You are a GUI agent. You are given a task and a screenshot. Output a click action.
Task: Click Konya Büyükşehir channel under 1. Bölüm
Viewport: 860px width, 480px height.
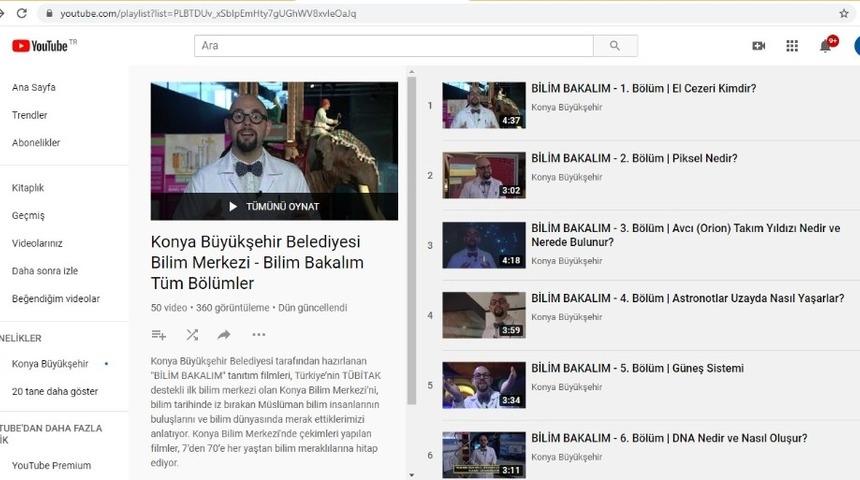click(567, 108)
